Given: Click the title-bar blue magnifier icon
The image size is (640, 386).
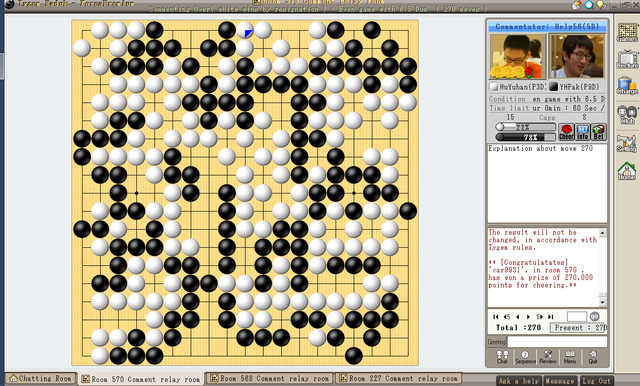Looking at the screenshot, I should (589, 5).
